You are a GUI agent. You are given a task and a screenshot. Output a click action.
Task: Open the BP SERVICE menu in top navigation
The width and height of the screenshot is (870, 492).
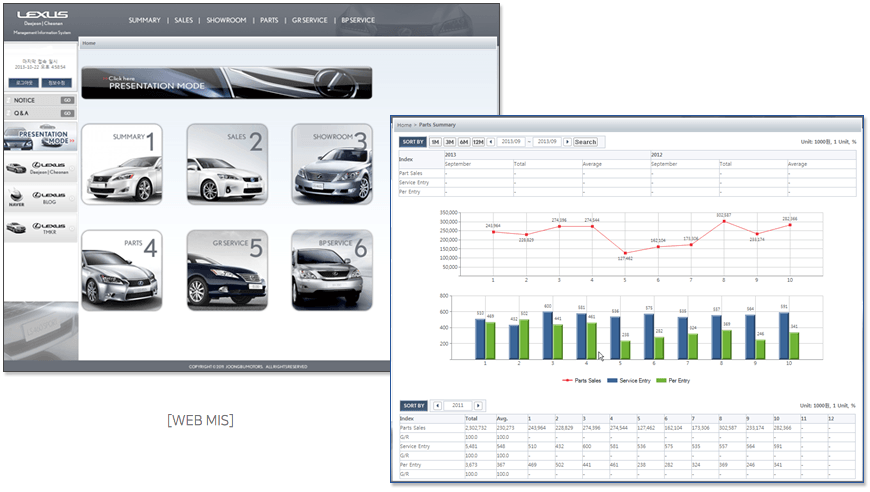[358, 20]
